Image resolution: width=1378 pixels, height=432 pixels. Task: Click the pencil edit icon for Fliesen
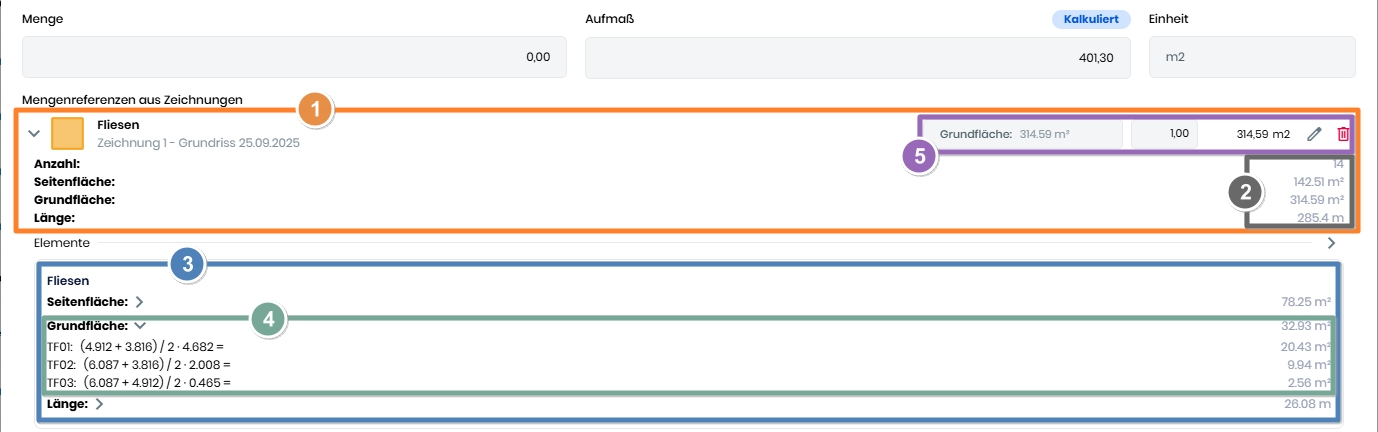pyautogui.click(x=1314, y=134)
